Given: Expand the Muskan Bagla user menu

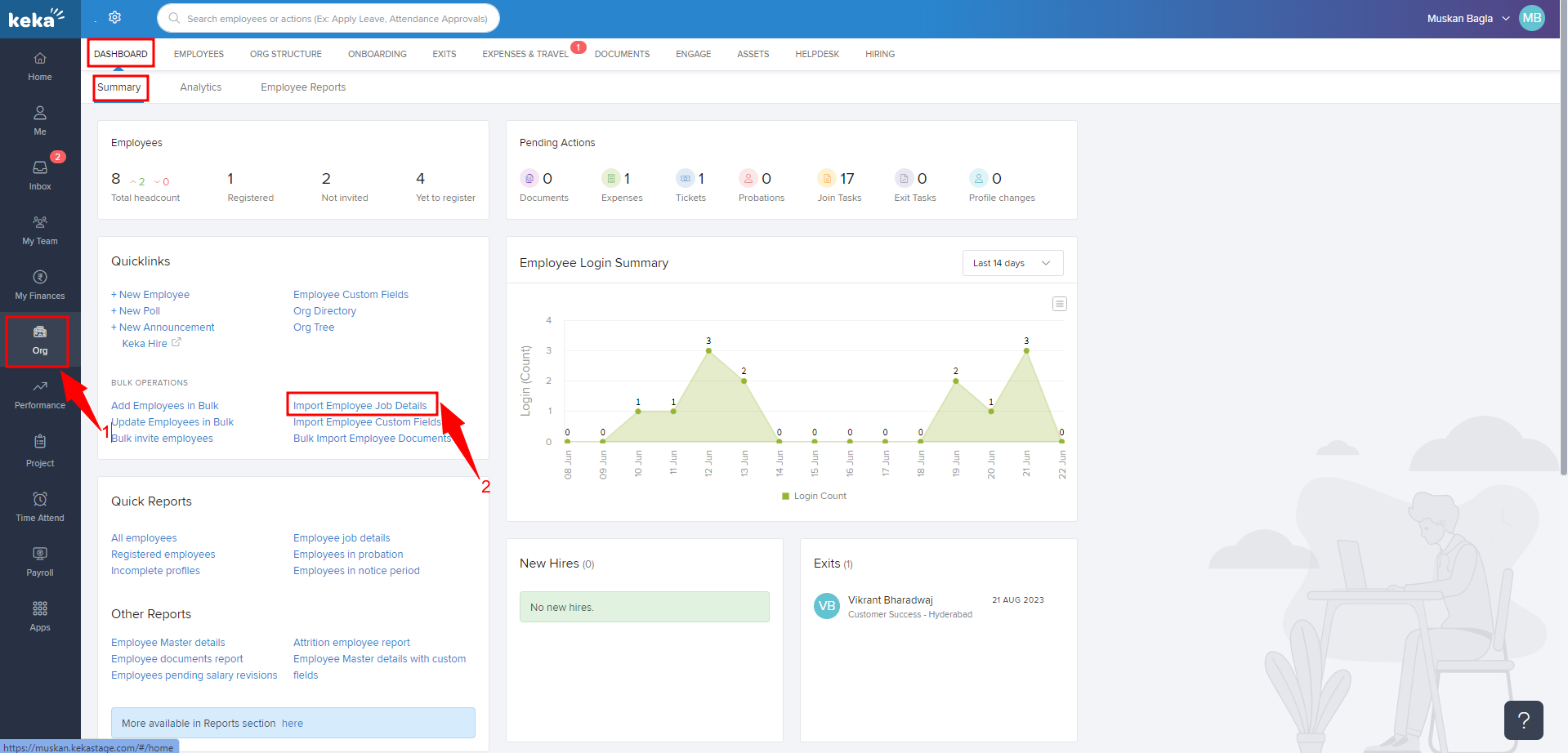Looking at the screenshot, I should click(x=1468, y=18).
